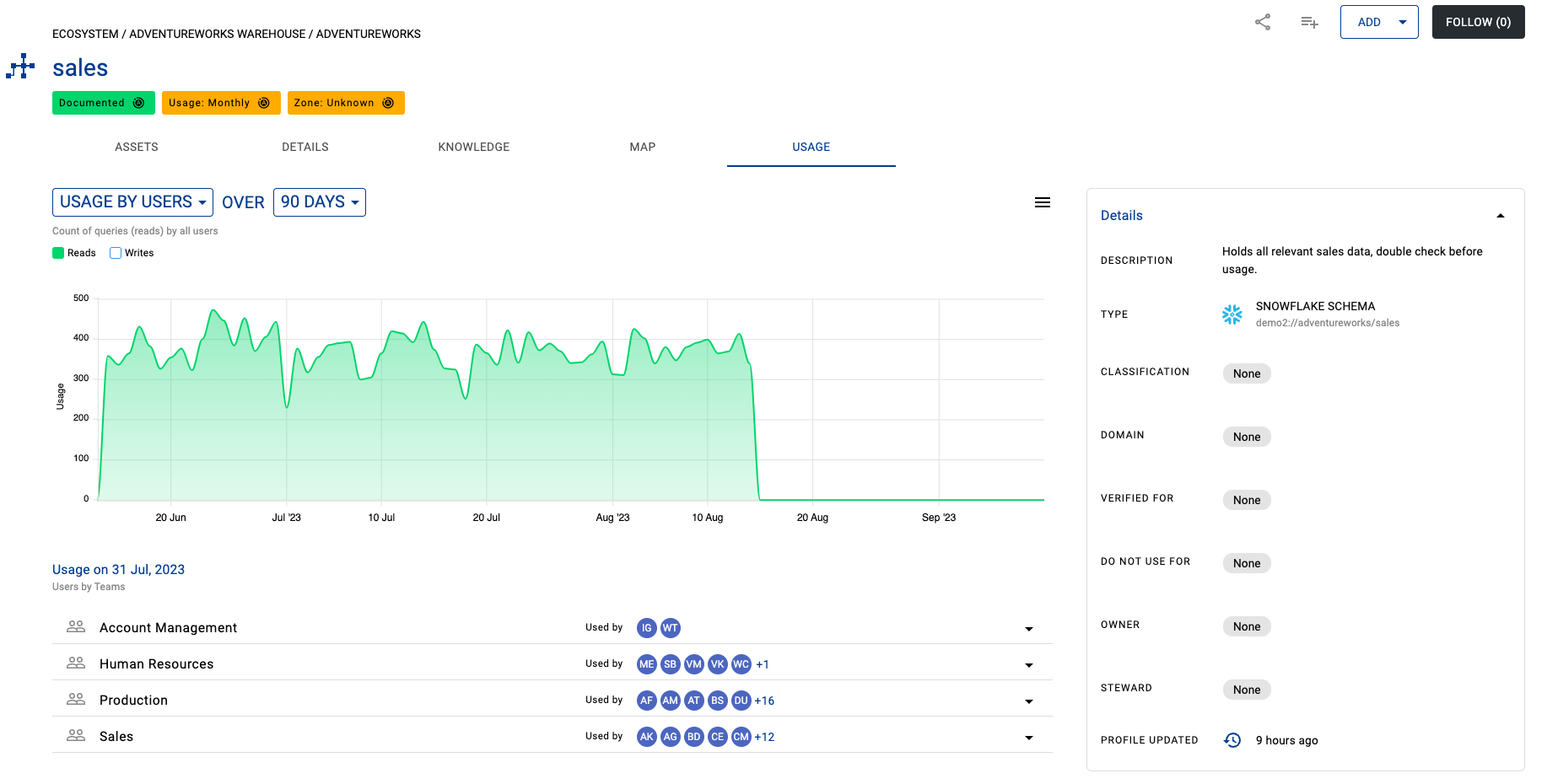Click the profile updated history icon

click(1232, 740)
